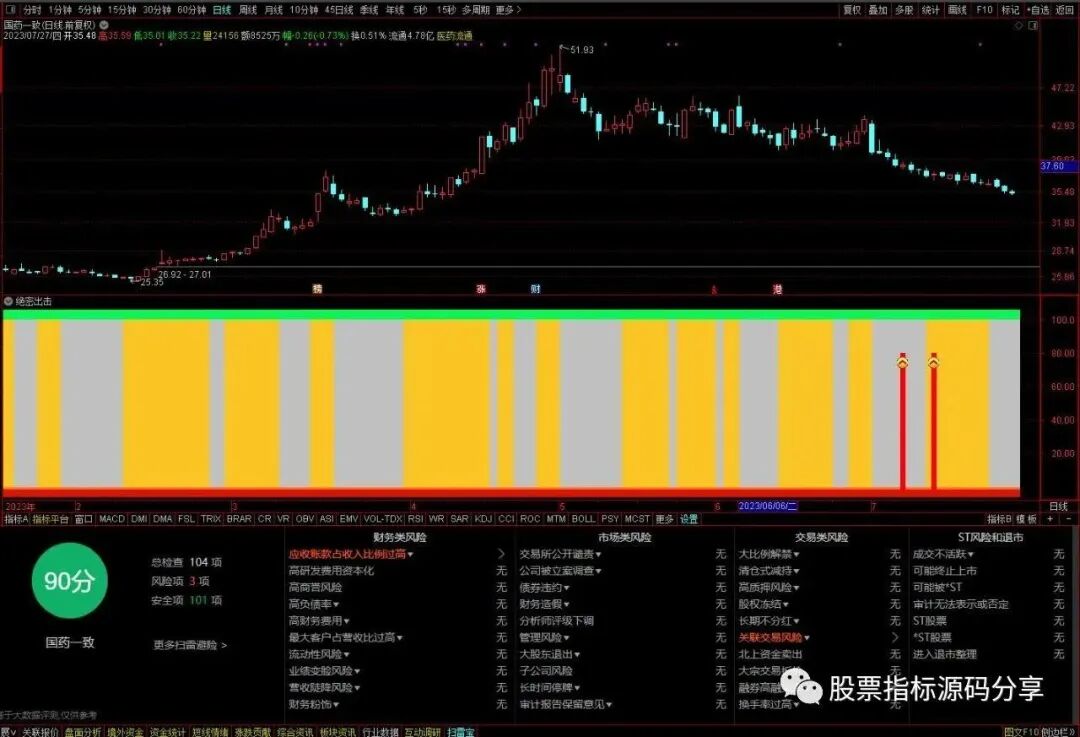This screenshot has height=737, width=1080.
Task: Select 60分钟 period
Action: coord(191,10)
